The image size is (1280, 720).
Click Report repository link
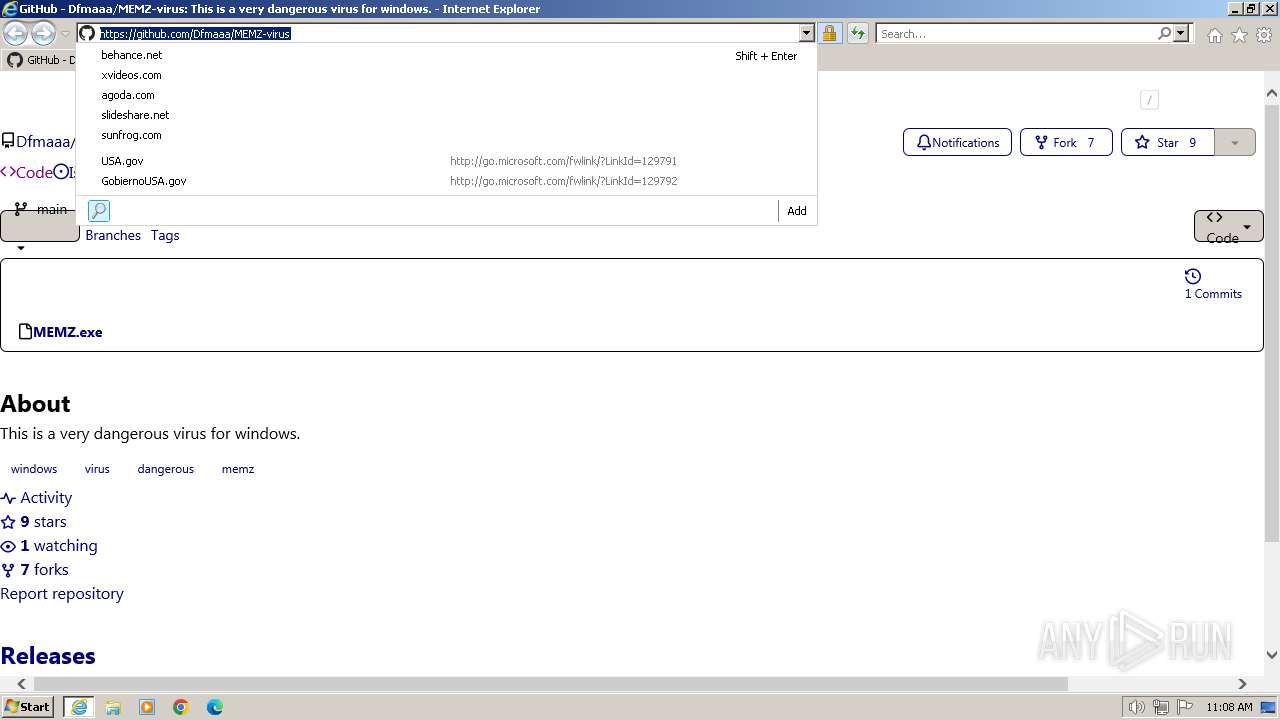point(62,593)
